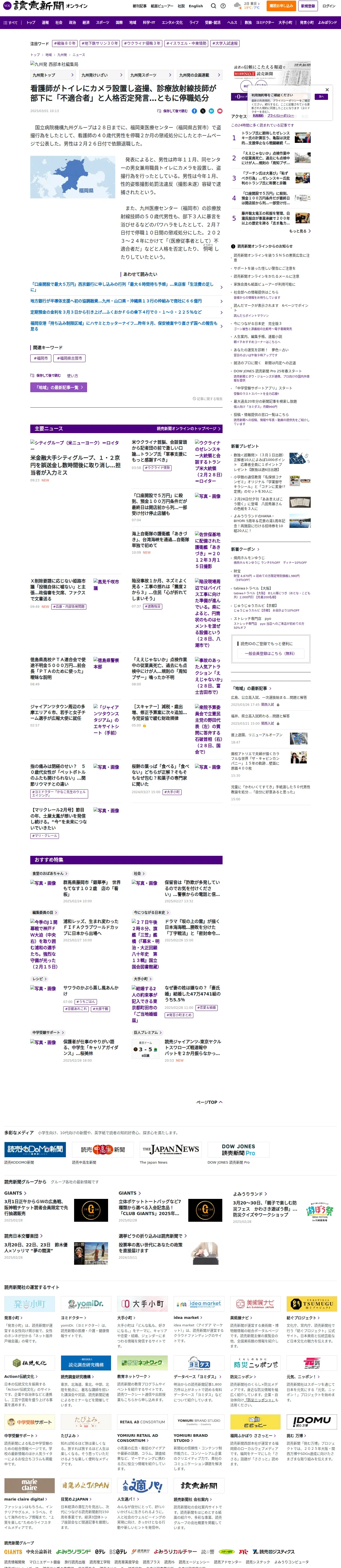Viewport: 341px width, 1568px height.
Task: Click the 読売新聞オンライン logo
Action: pyautogui.click(x=45, y=6)
